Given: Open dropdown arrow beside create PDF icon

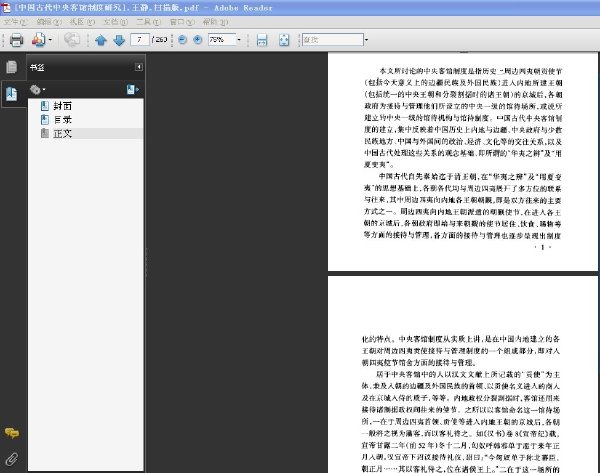Looking at the screenshot, I should 50,40.
